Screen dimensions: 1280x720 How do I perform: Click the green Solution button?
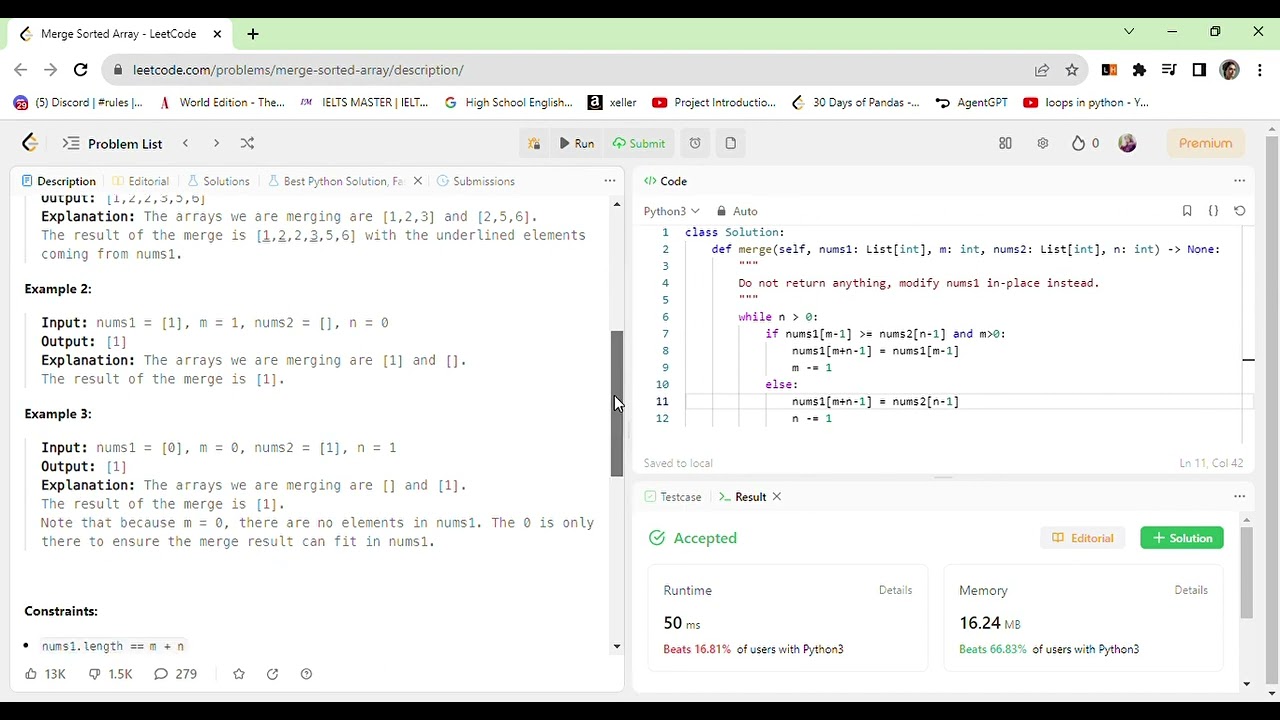[1182, 538]
